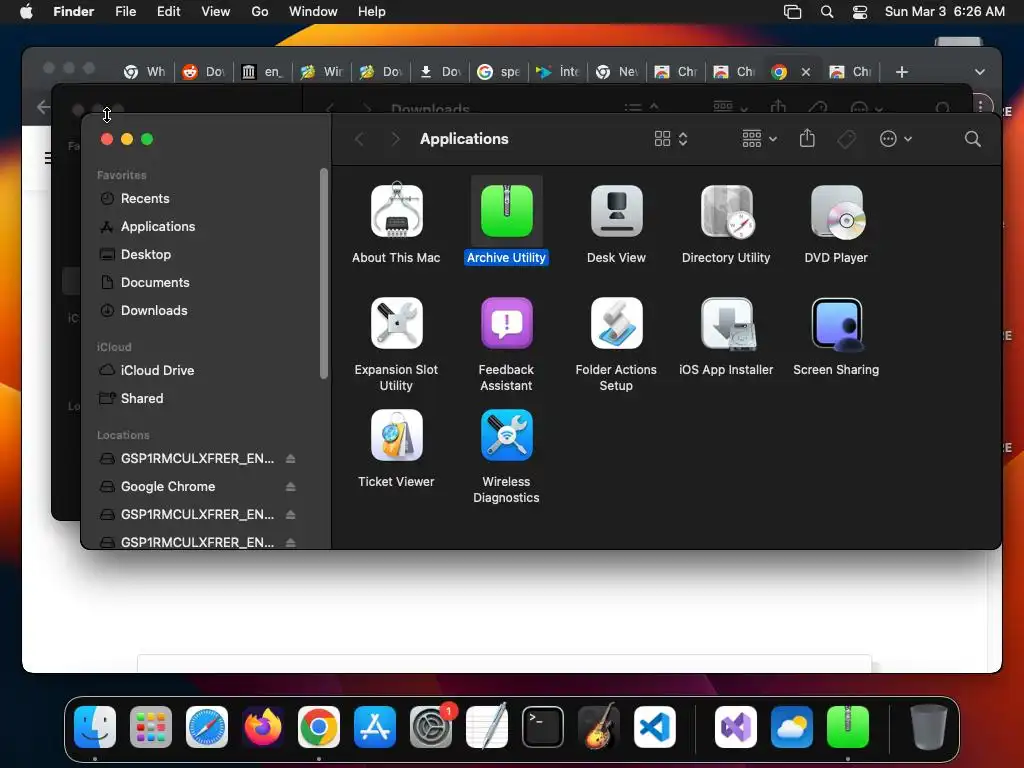Select the iOS App Installer icon
Screen dimensions: 1024x768
pos(727,323)
